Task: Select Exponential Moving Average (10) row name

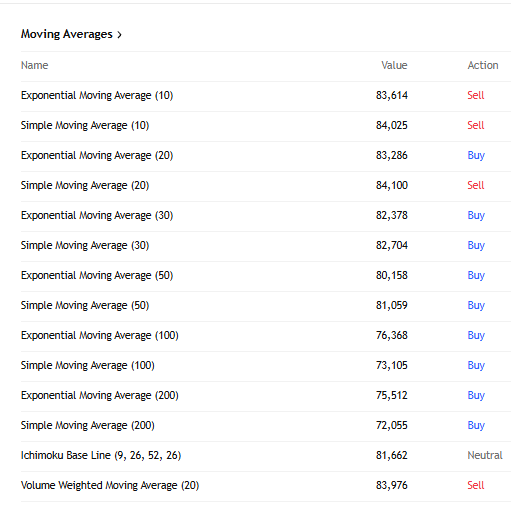Action: coord(97,95)
